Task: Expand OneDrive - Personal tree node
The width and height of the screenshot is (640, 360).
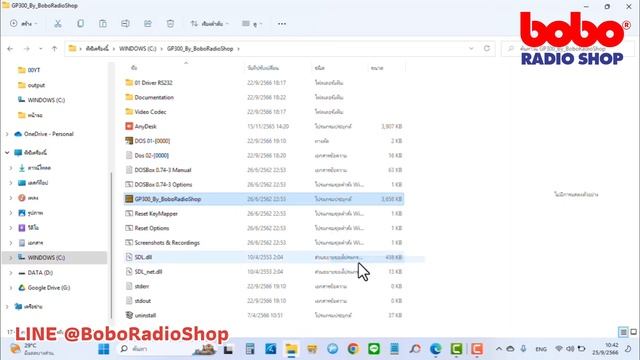Action: (x=7, y=134)
